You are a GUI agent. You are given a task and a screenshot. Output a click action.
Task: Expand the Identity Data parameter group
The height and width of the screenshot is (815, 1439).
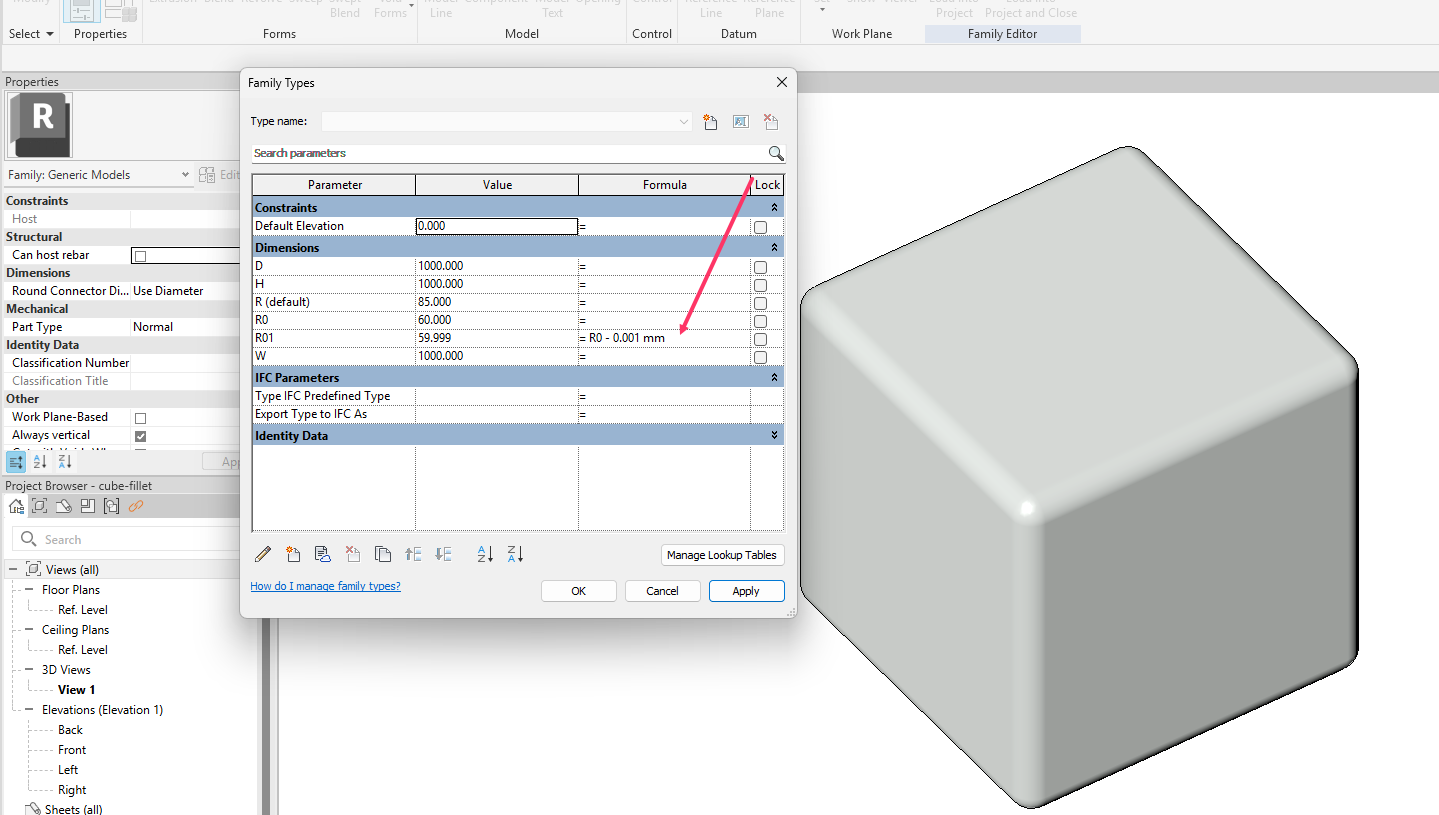coord(773,436)
